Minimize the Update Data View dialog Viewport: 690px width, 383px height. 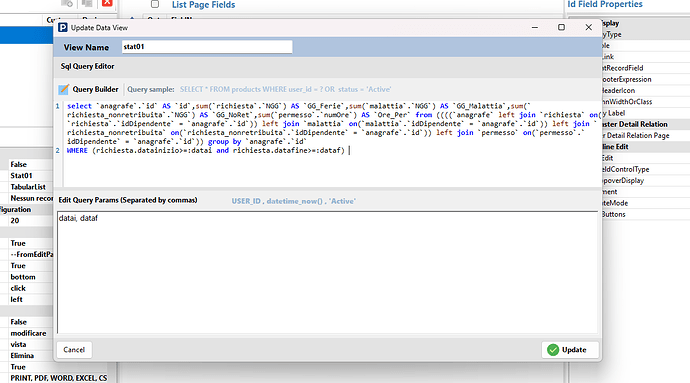535,27
